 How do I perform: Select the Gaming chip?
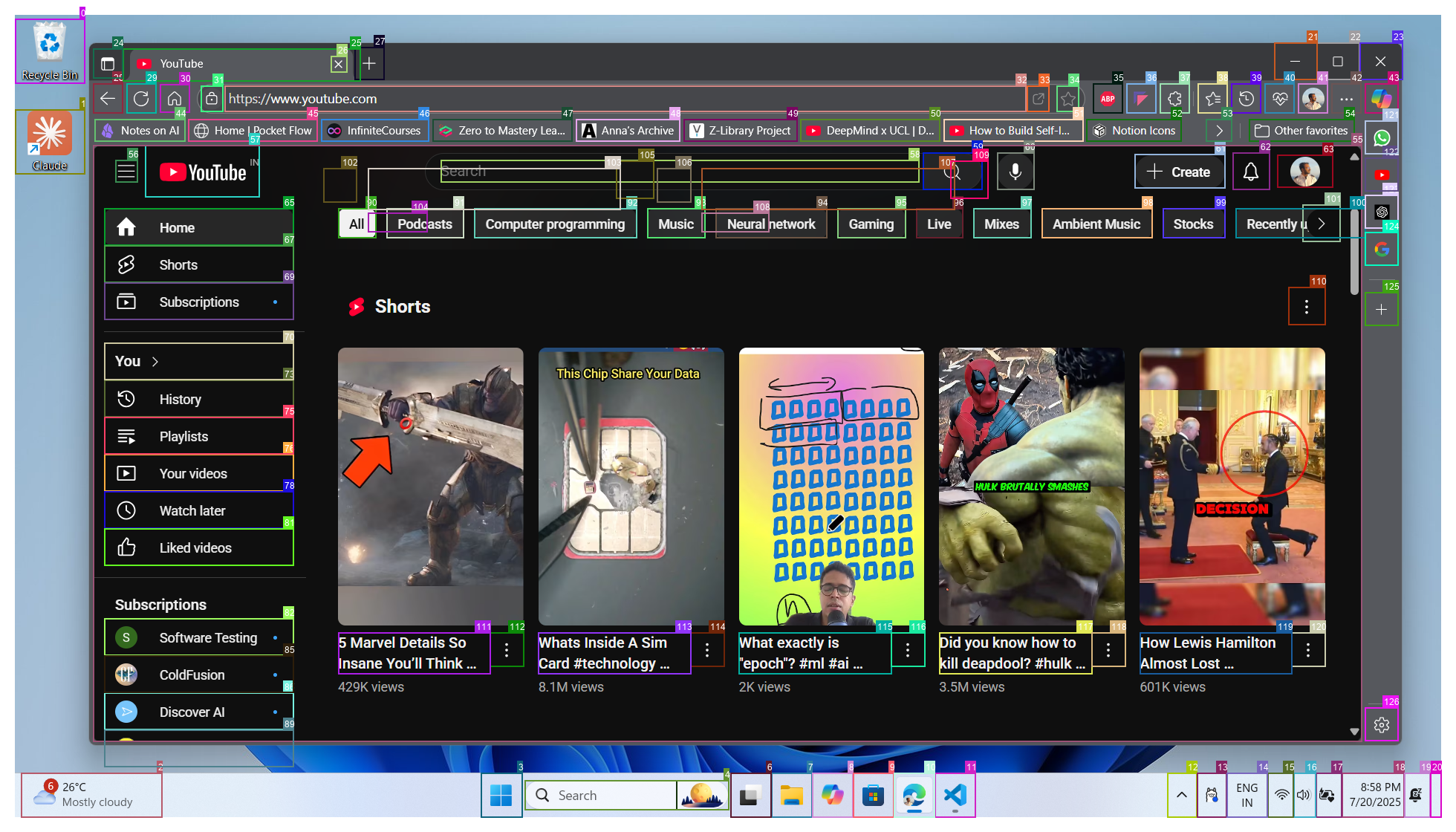coord(871,224)
